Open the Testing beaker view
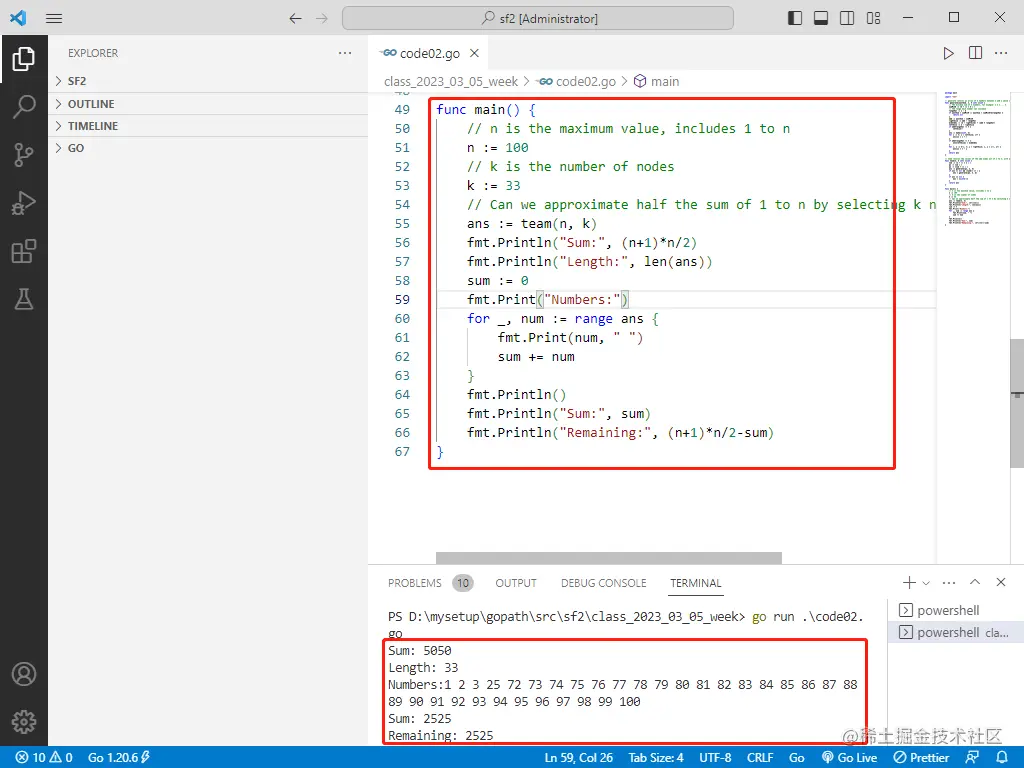This screenshot has width=1024, height=768. (24, 300)
